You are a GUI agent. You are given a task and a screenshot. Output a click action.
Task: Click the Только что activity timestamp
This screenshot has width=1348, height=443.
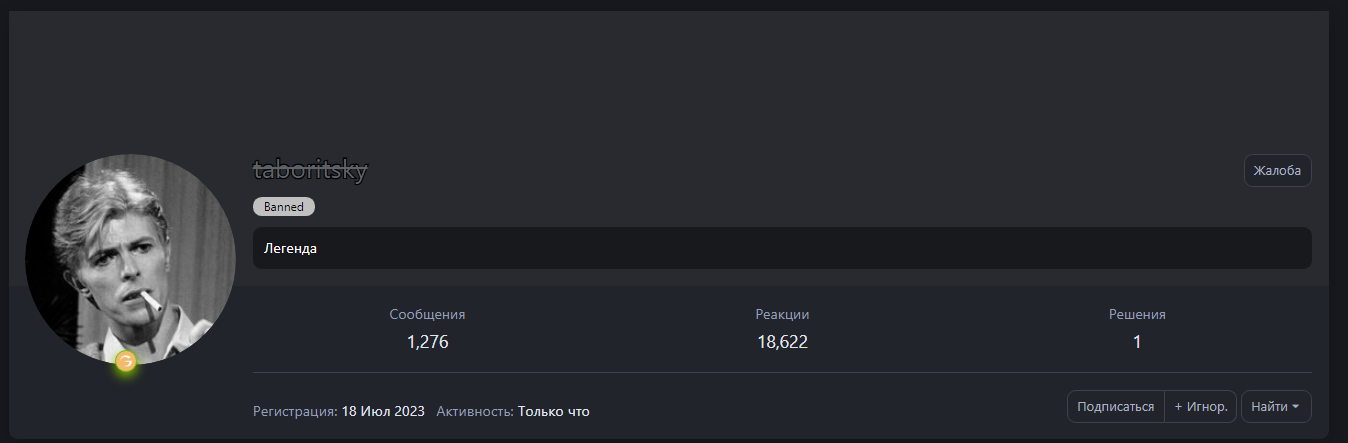click(553, 411)
